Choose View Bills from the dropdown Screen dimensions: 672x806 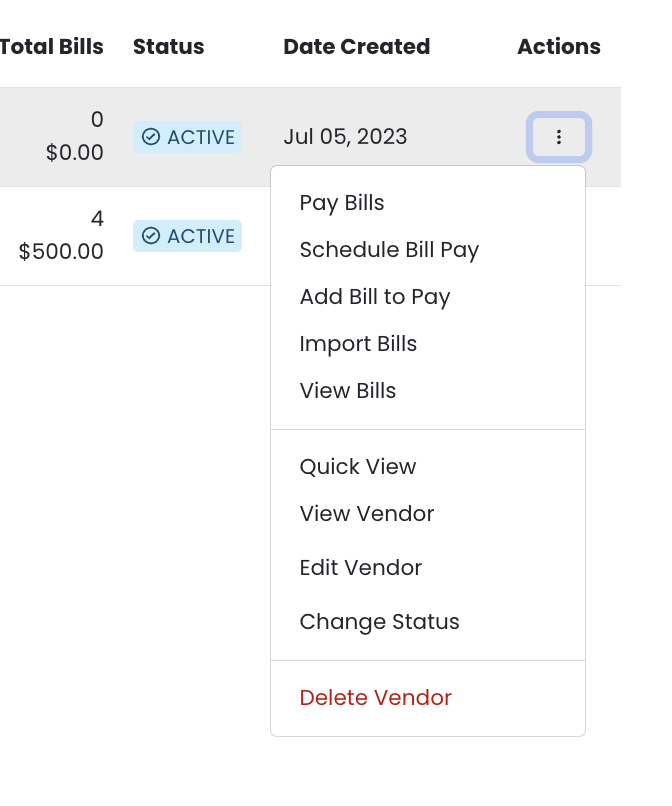click(x=347, y=391)
